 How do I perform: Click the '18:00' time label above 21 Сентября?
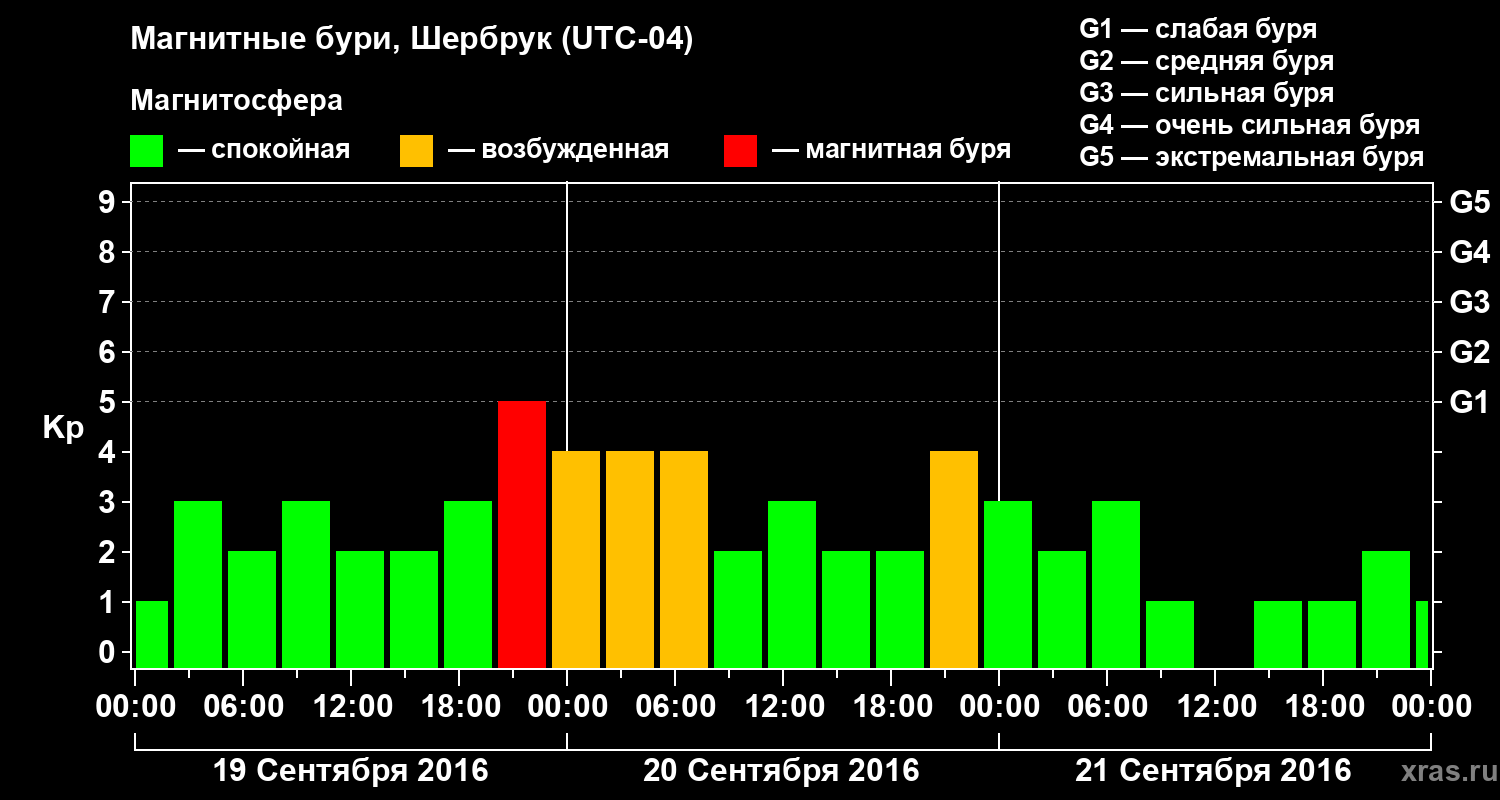point(1323,707)
